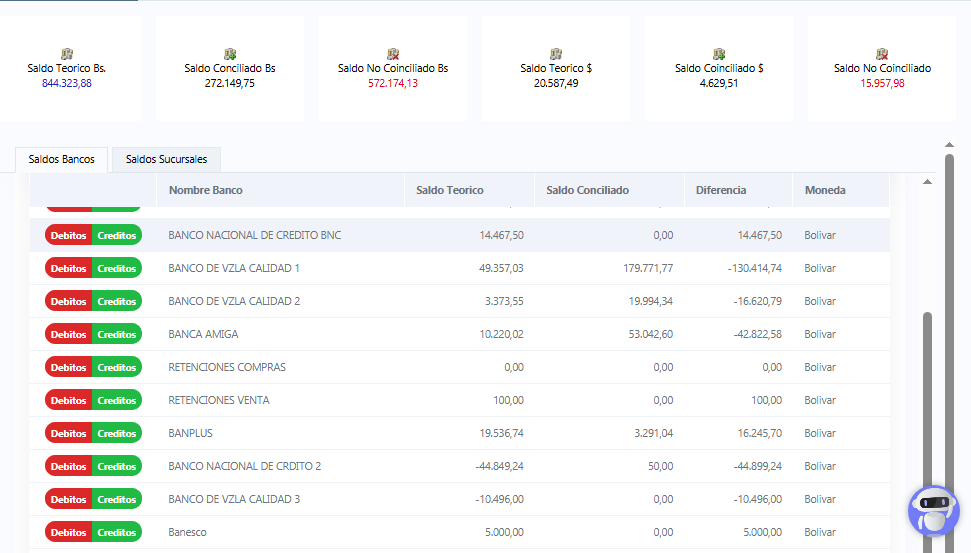
Task: Sort by Nombre Banco column header
Action: pyautogui.click(x=205, y=190)
